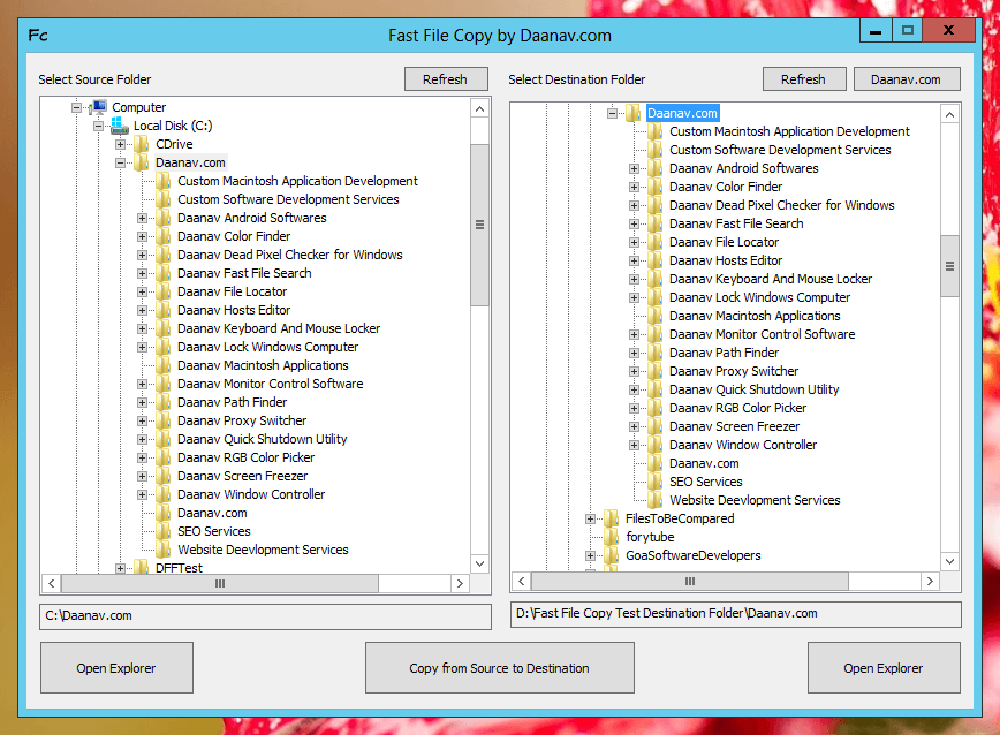Click the source tree vertical scrollbar thumb
This screenshot has width=1000, height=735.
[480, 225]
